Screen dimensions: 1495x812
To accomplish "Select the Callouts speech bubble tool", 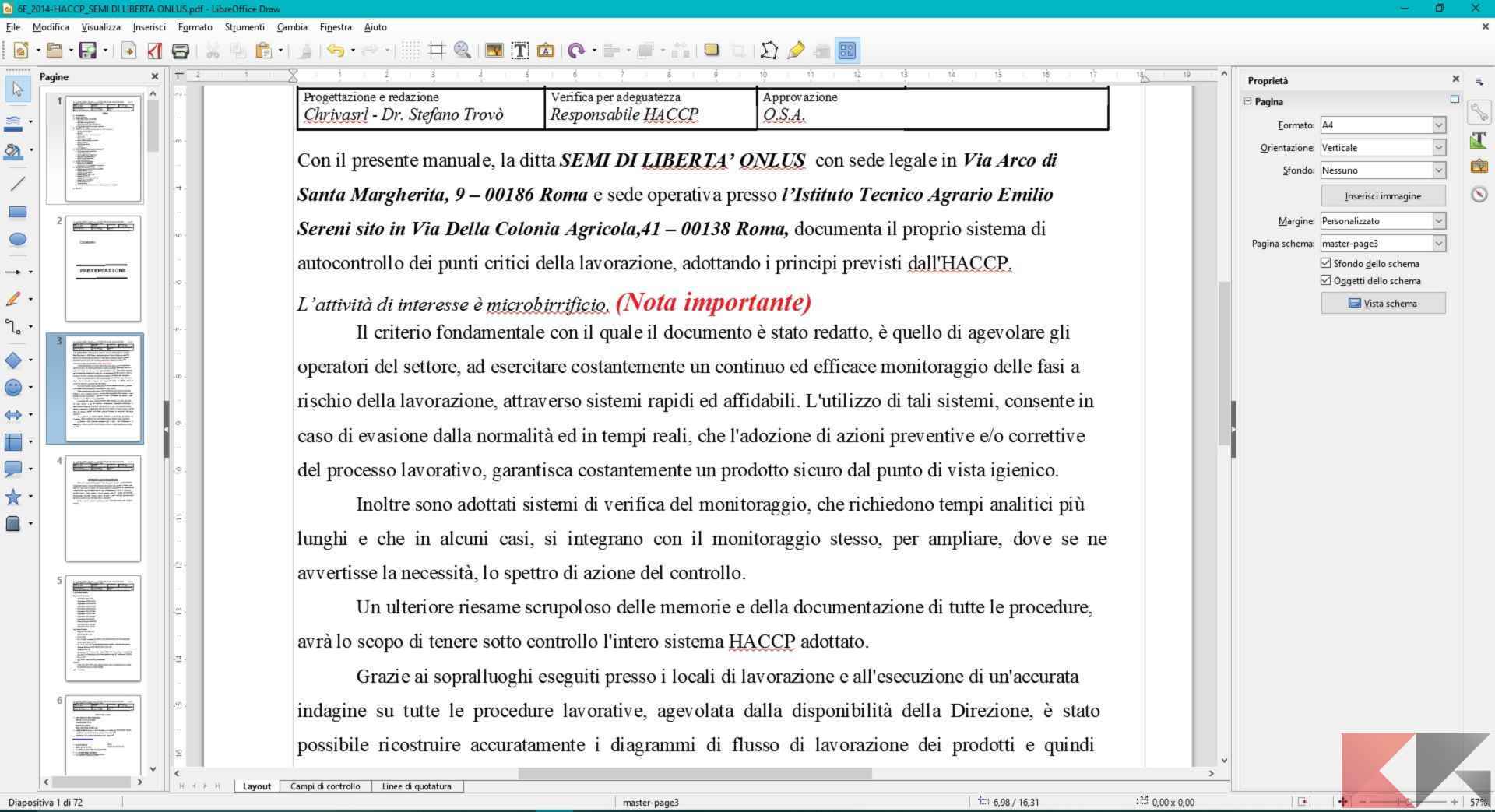I will coord(13,469).
